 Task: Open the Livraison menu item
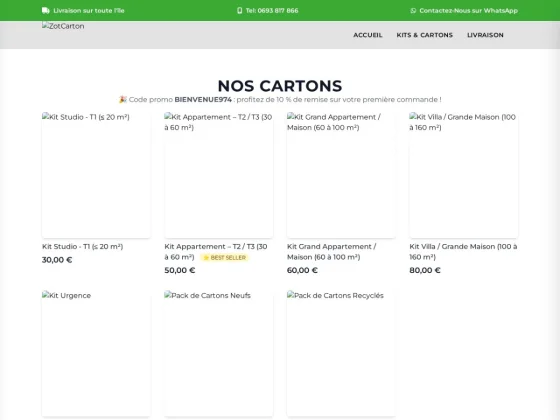[x=485, y=35]
